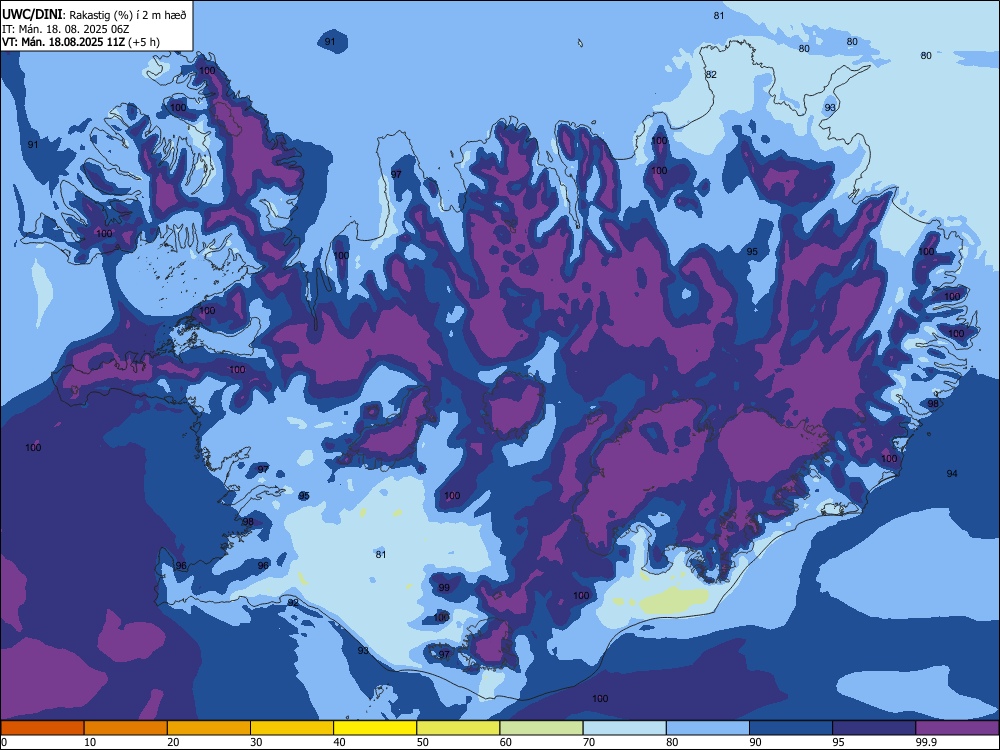
Task: Click the '30' legend scale label
Action: point(256,742)
